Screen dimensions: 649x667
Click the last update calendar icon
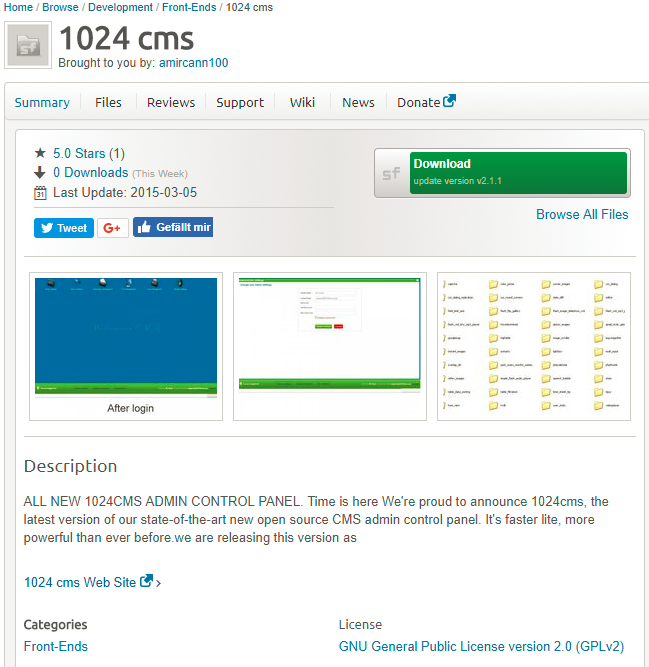40,193
